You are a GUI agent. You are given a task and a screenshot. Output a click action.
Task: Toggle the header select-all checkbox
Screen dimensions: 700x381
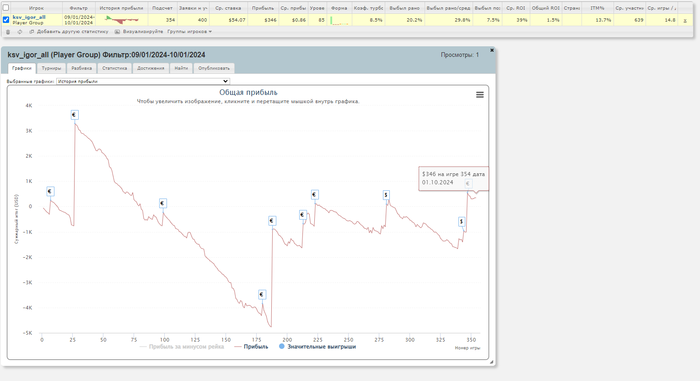click(x=6, y=8)
